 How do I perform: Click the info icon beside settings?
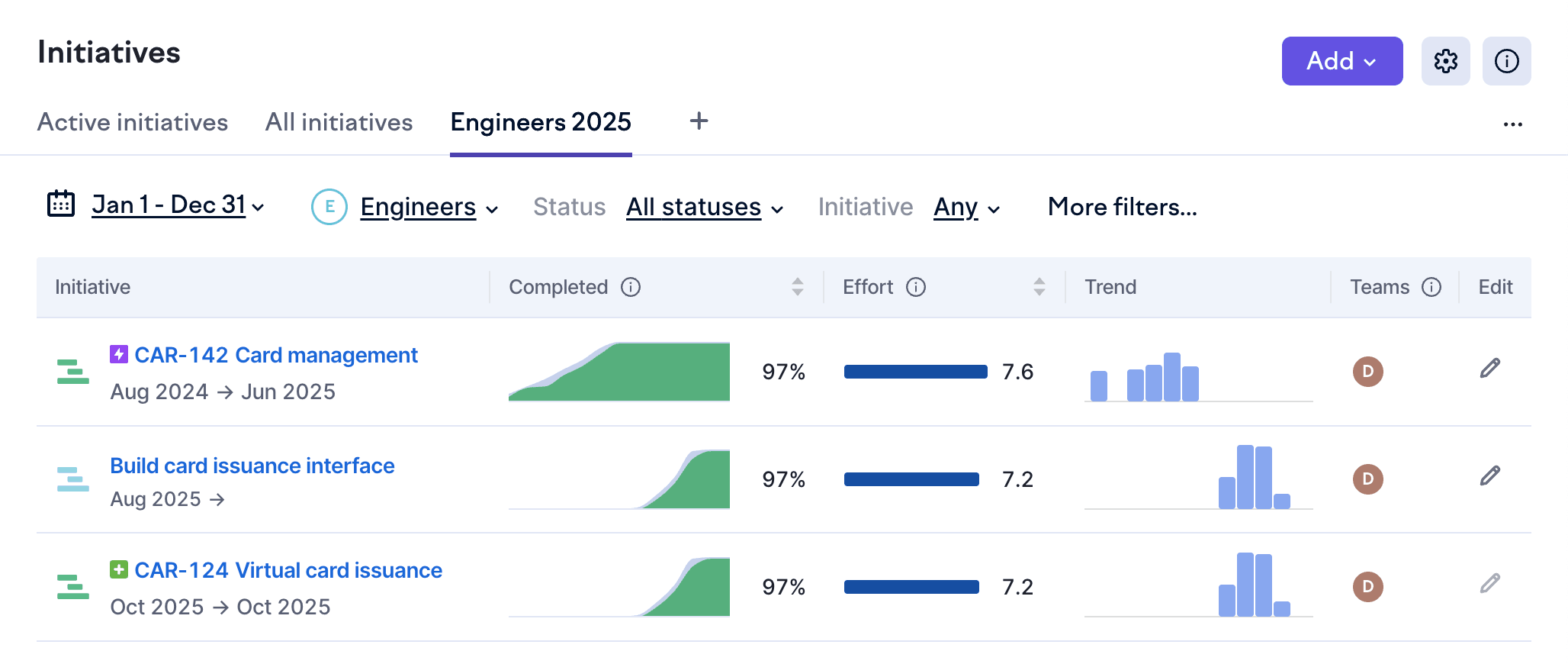tap(1506, 61)
